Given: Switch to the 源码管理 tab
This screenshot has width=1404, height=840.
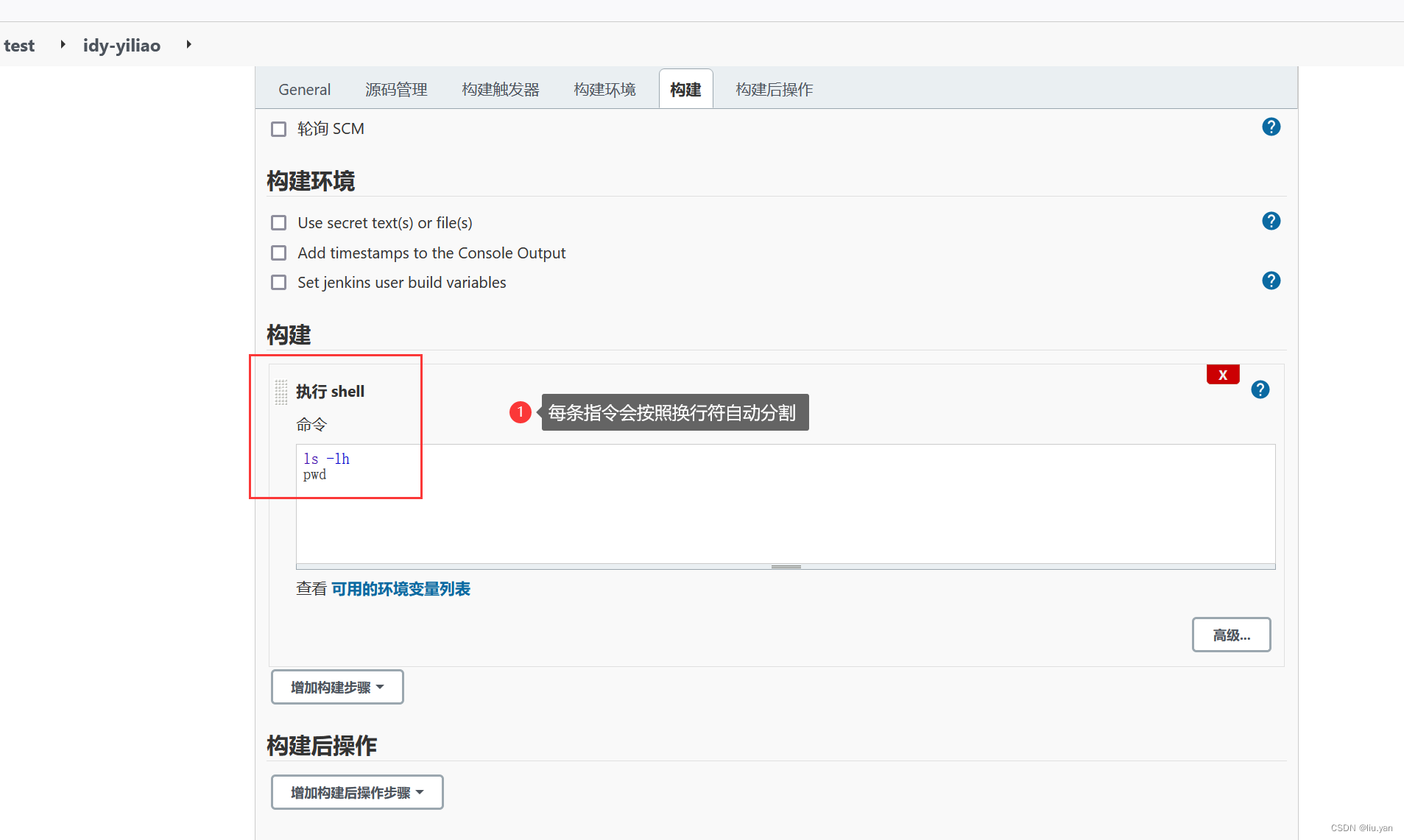Looking at the screenshot, I should pos(396,90).
